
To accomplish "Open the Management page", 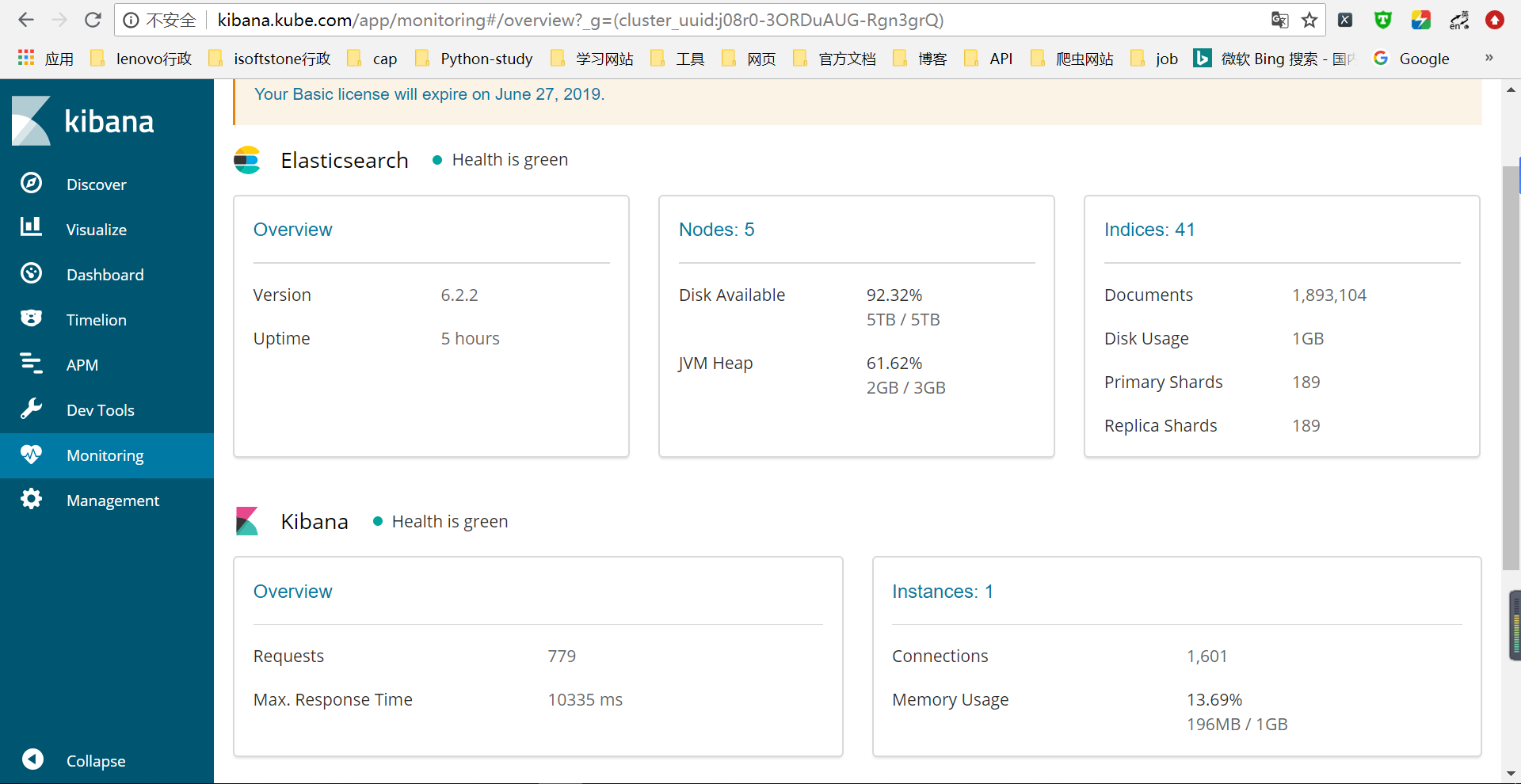I will (113, 500).
